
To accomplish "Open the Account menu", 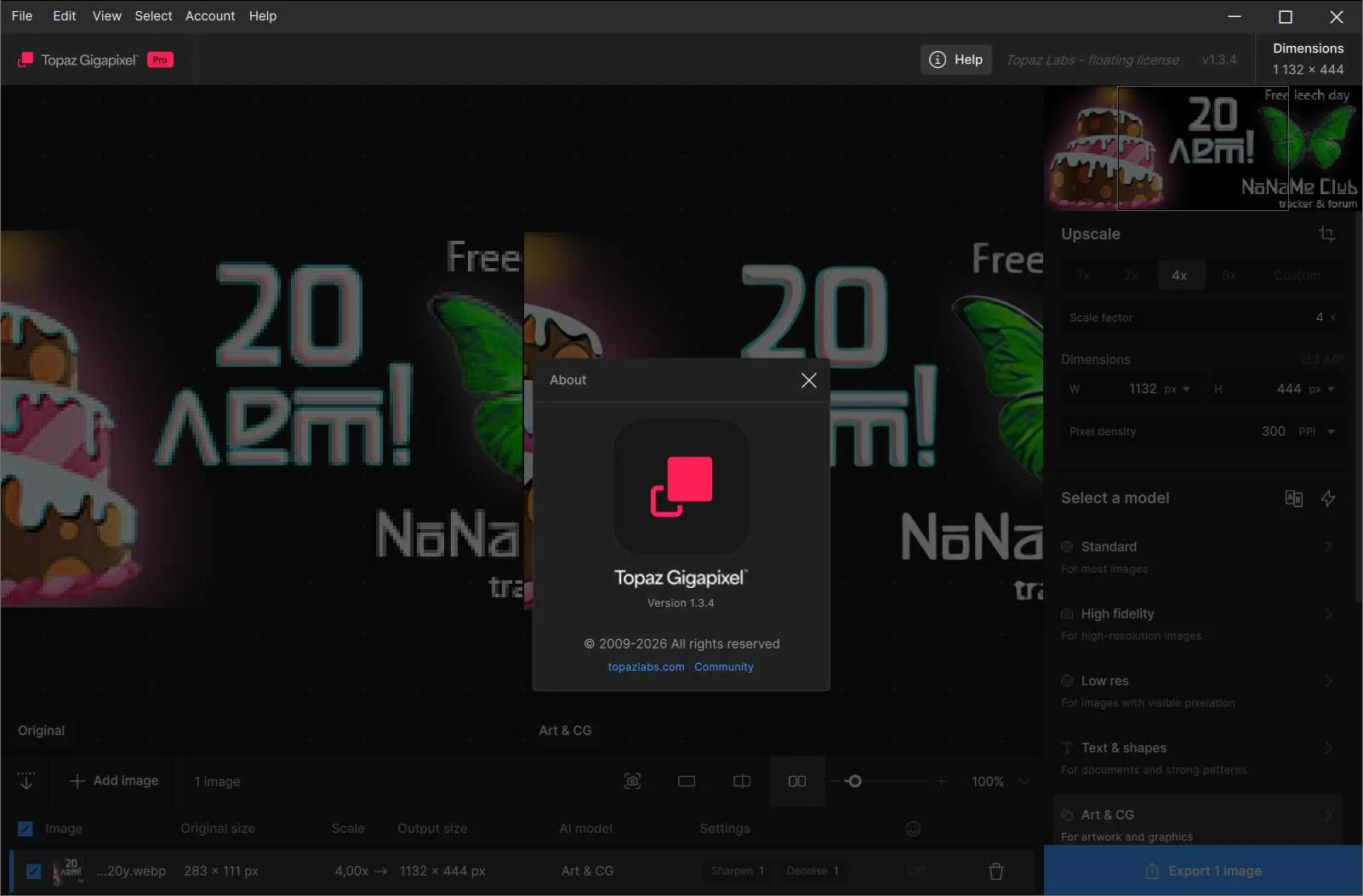I will 210,16.
